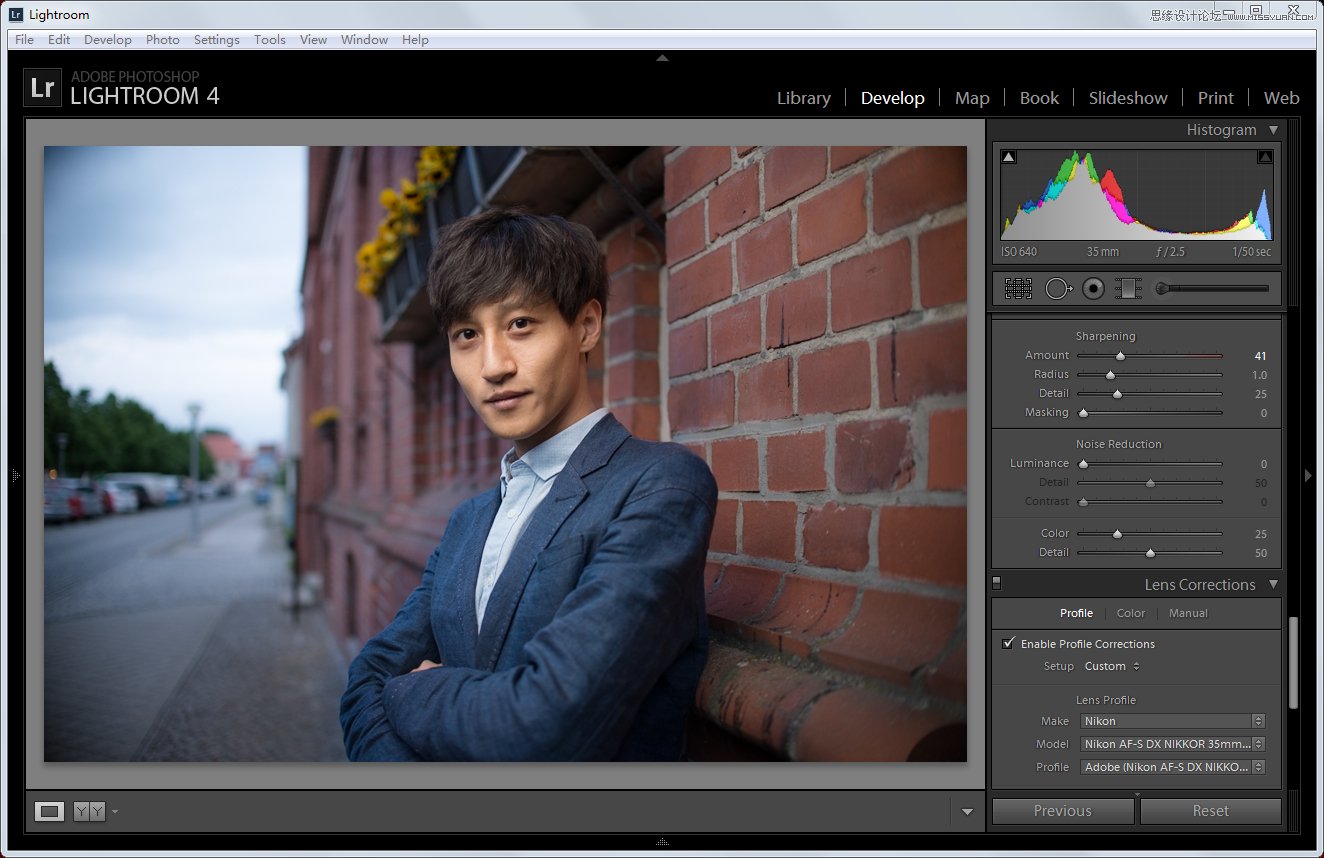The height and width of the screenshot is (858, 1324).
Task: Select the Crop Overlay tool
Action: pyautogui.click(x=1018, y=288)
